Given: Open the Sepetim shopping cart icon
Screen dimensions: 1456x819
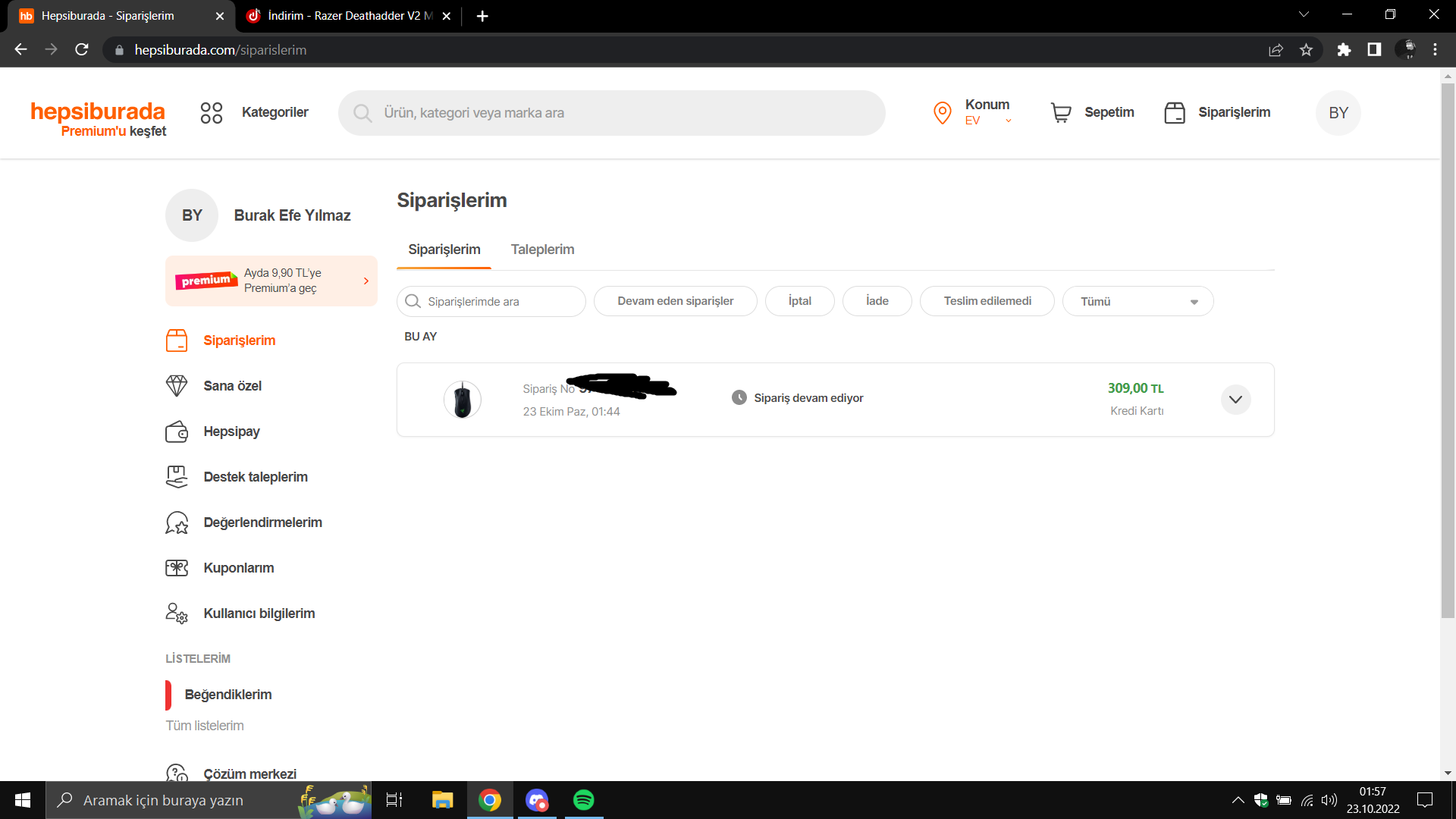Looking at the screenshot, I should (x=1060, y=113).
